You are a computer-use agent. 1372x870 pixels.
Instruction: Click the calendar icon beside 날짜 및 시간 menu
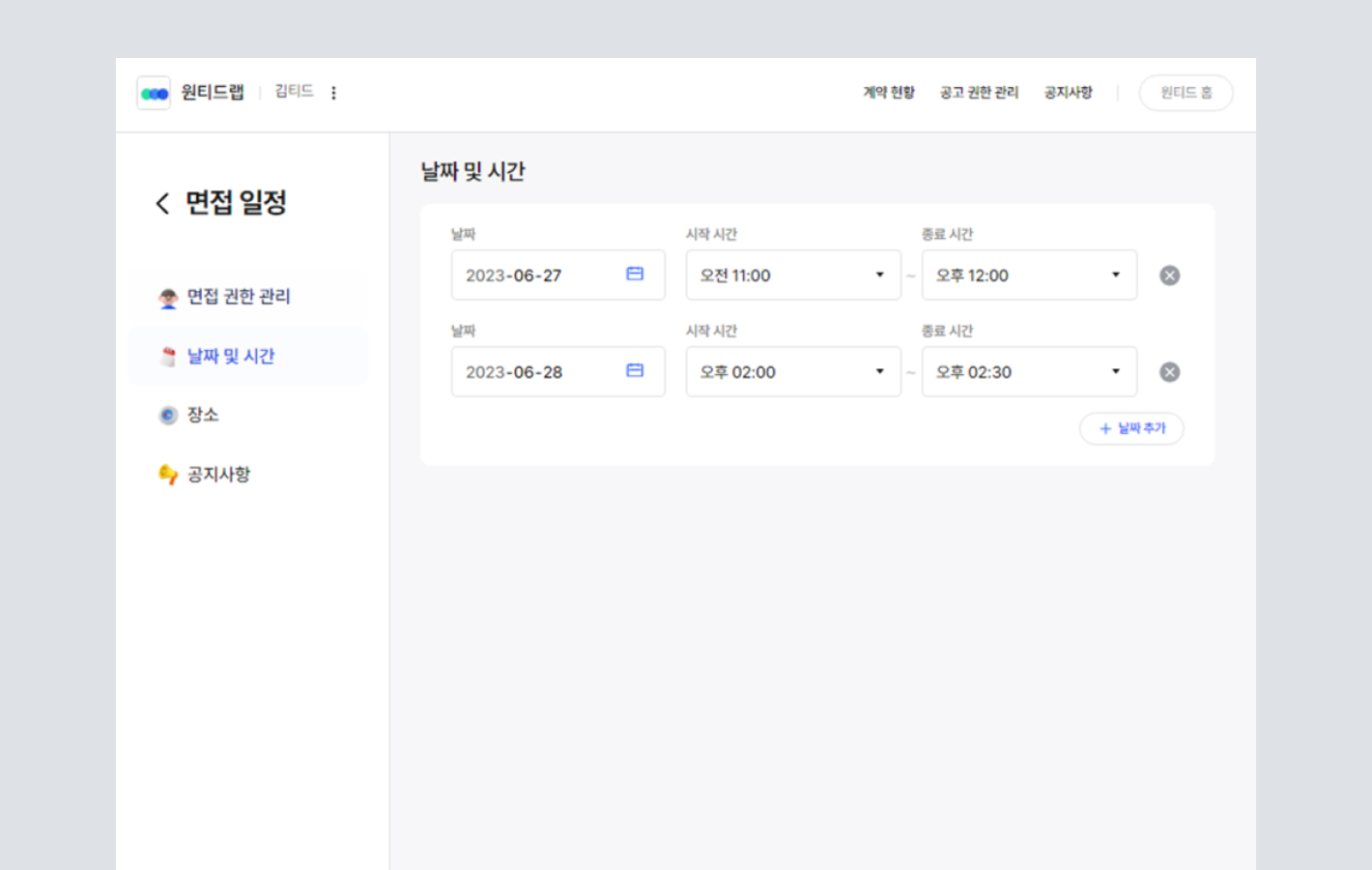pos(168,357)
